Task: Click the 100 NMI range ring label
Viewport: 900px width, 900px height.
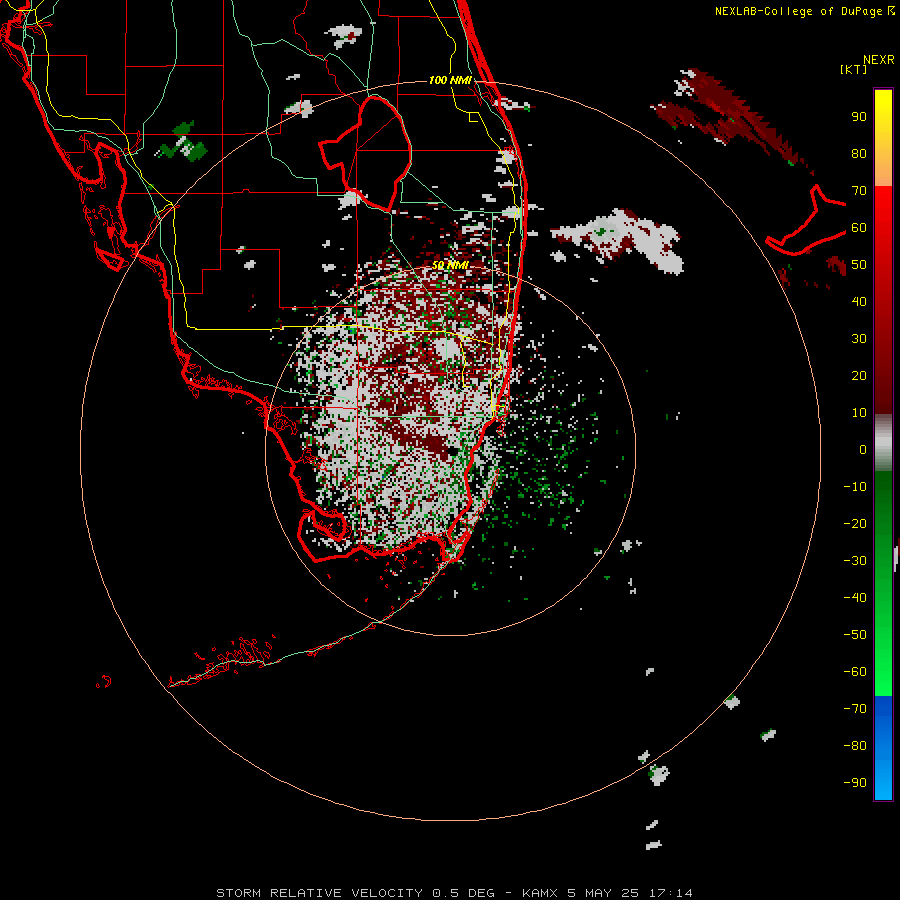Action: click(x=450, y=80)
